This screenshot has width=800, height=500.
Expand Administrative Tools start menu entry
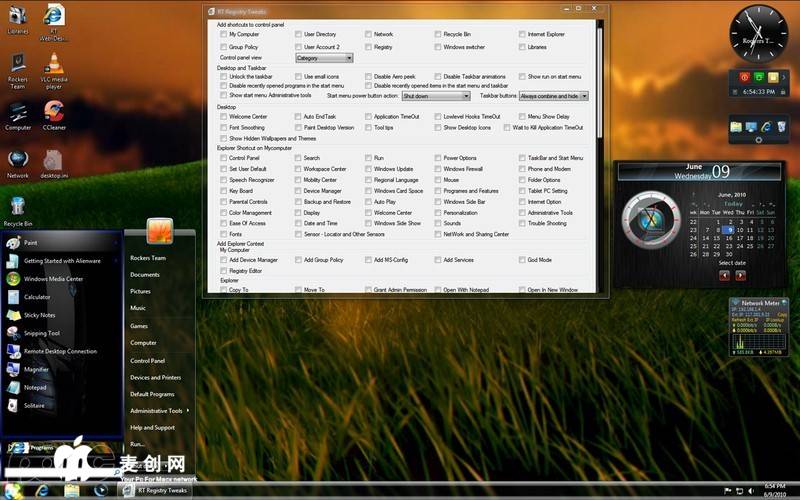158,411
